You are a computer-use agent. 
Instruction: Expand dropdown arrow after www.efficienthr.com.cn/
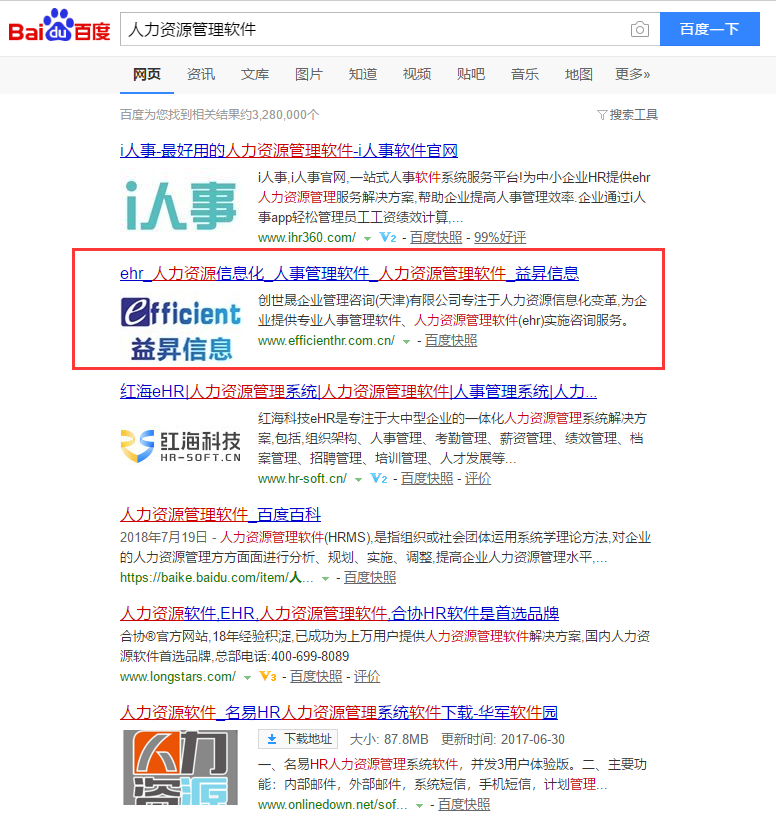[x=406, y=342]
